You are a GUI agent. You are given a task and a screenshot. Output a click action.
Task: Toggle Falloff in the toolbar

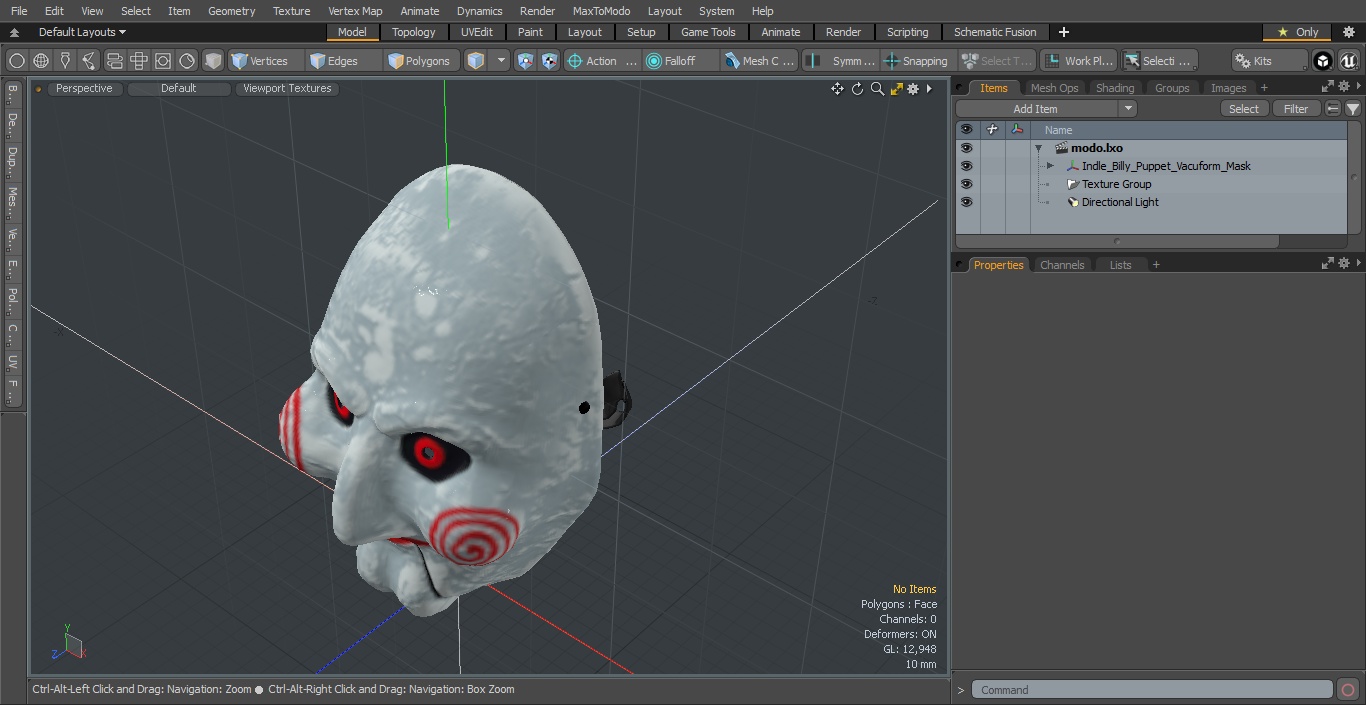click(682, 61)
